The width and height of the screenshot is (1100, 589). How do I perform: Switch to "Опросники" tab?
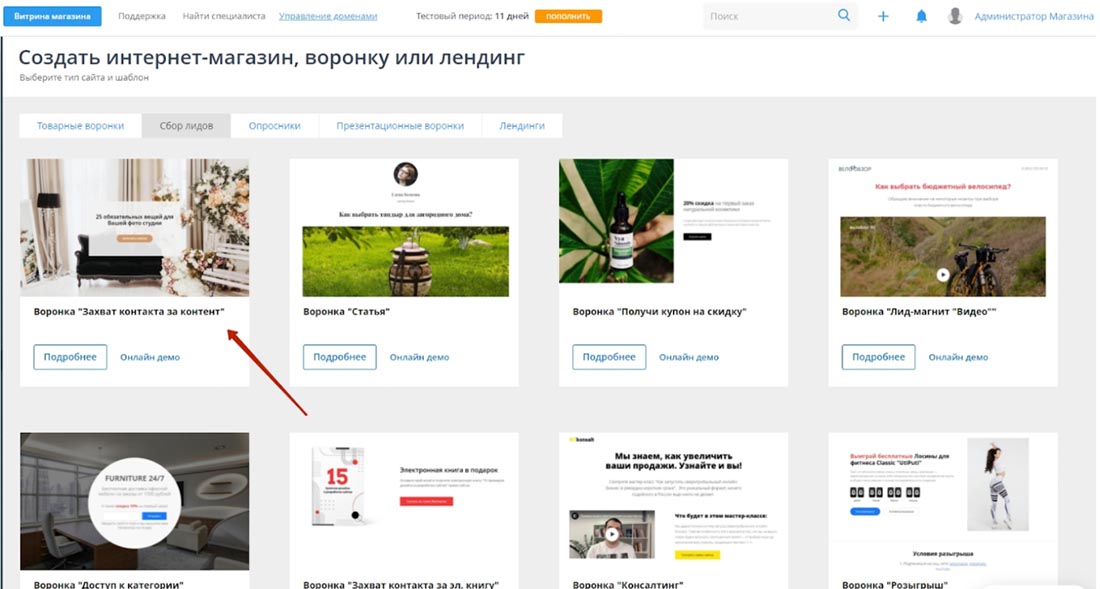(274, 126)
